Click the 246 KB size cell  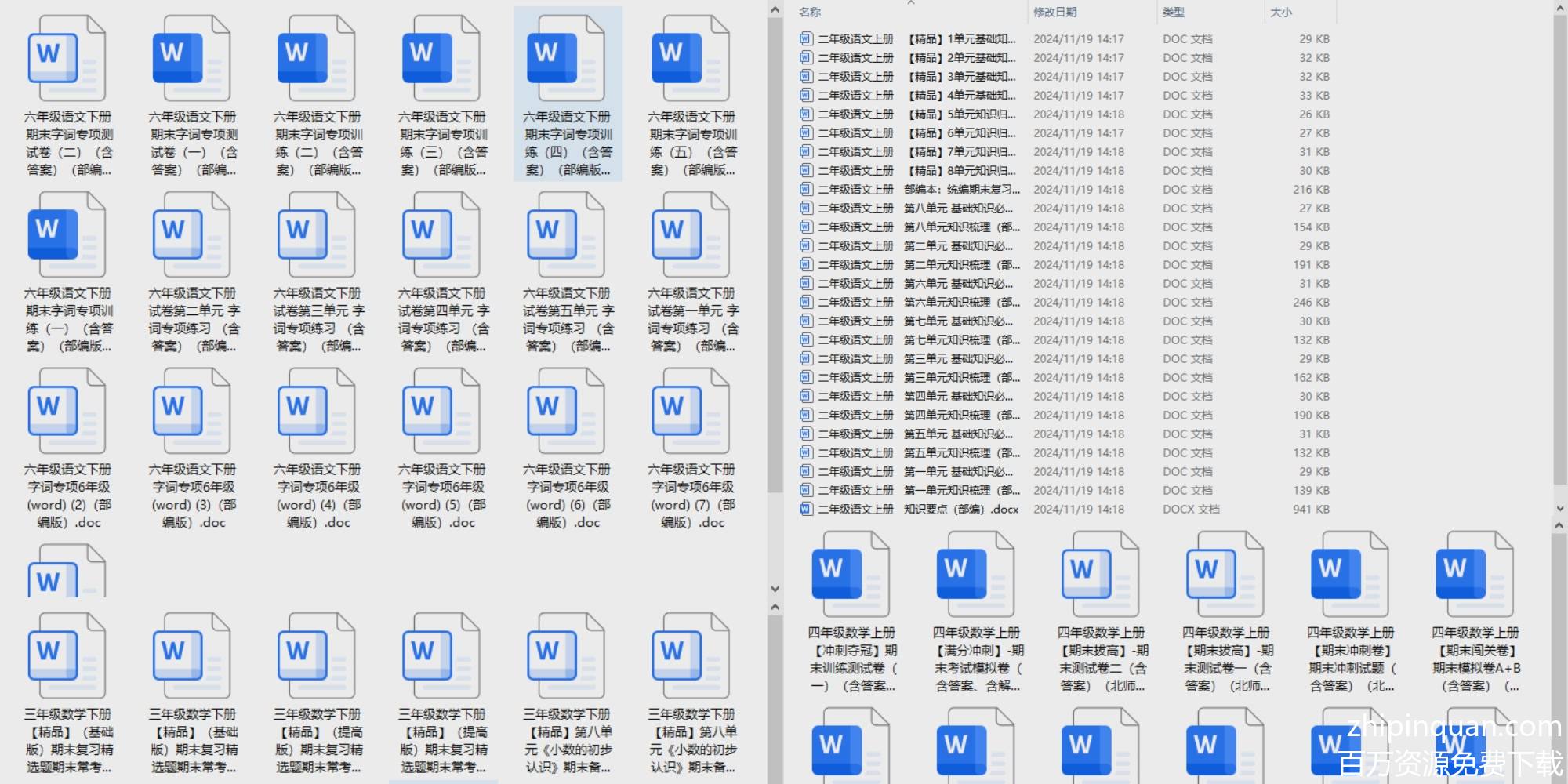(1311, 302)
